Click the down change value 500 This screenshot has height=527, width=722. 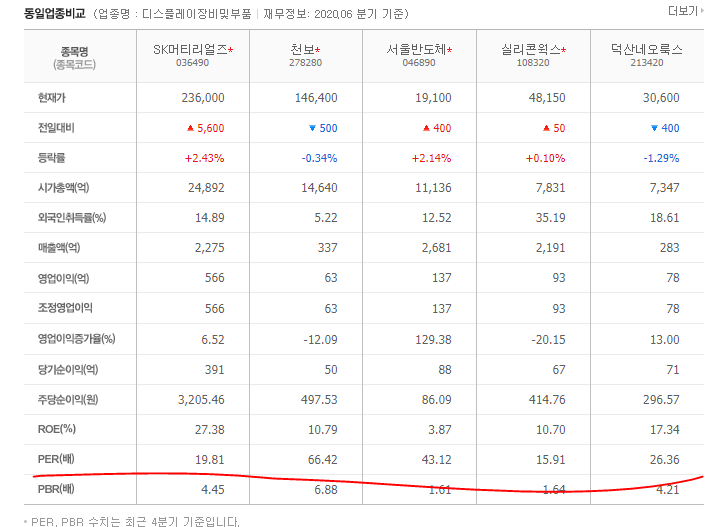coord(328,128)
